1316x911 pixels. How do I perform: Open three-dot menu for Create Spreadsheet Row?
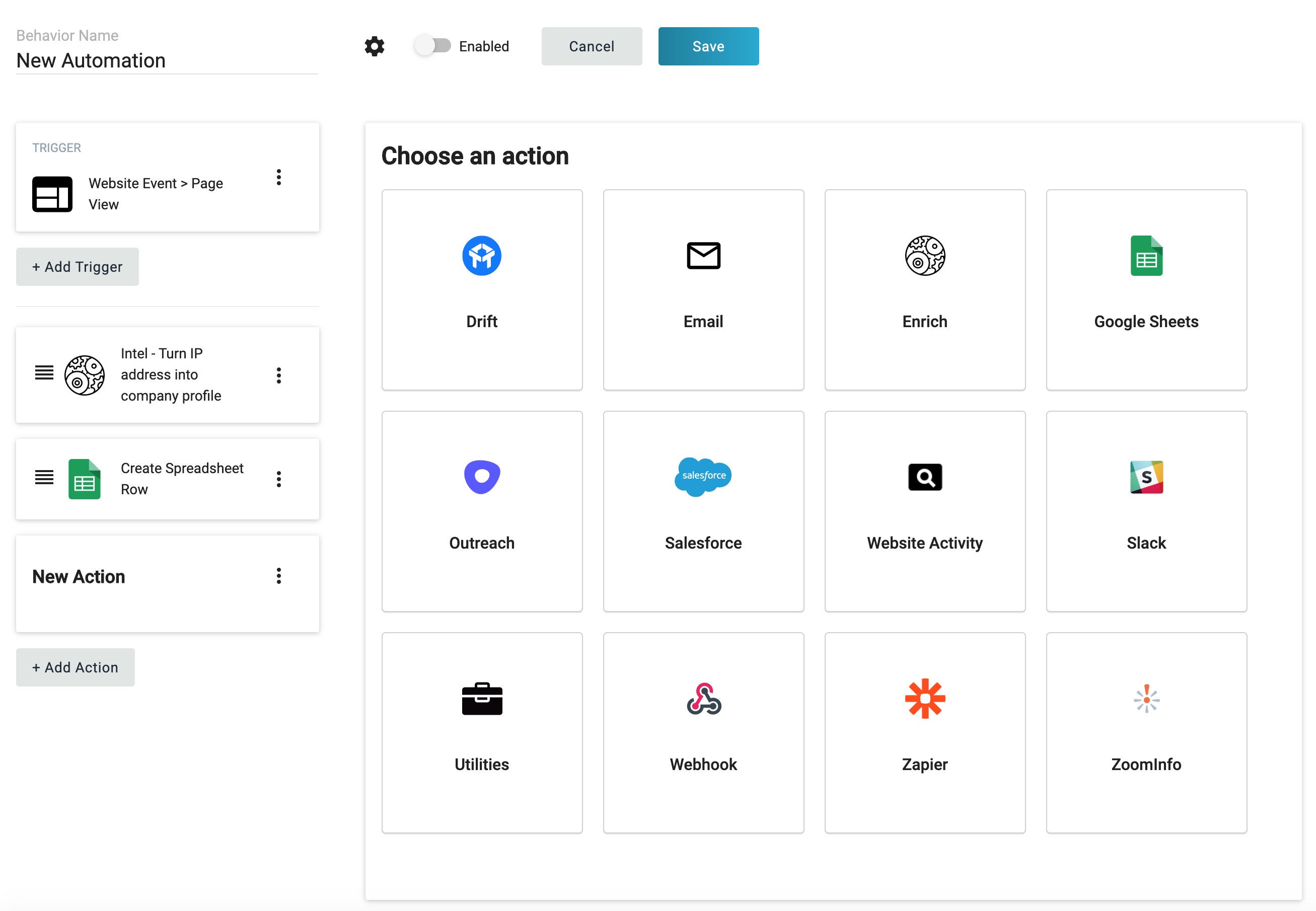(x=278, y=479)
